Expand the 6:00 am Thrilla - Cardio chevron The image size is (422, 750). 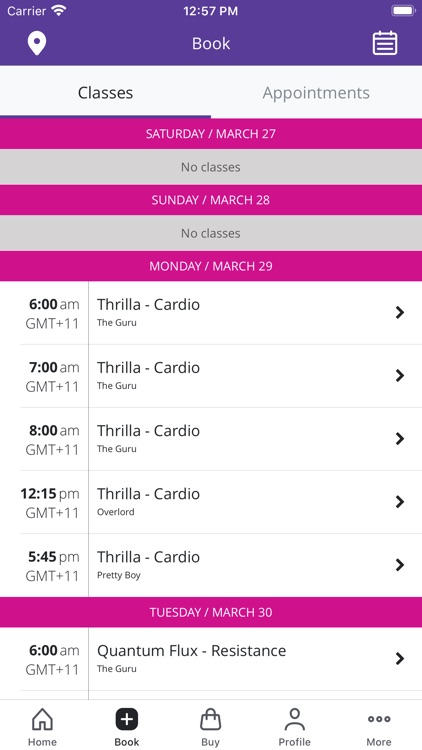point(400,312)
